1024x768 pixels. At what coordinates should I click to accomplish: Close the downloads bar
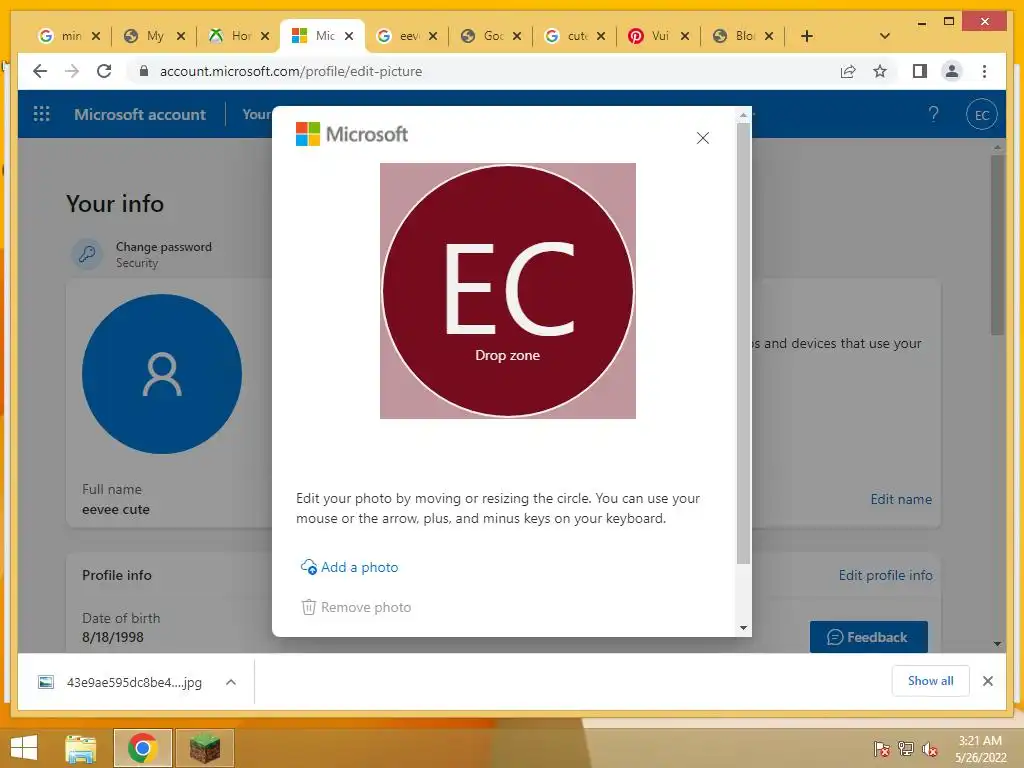point(987,681)
